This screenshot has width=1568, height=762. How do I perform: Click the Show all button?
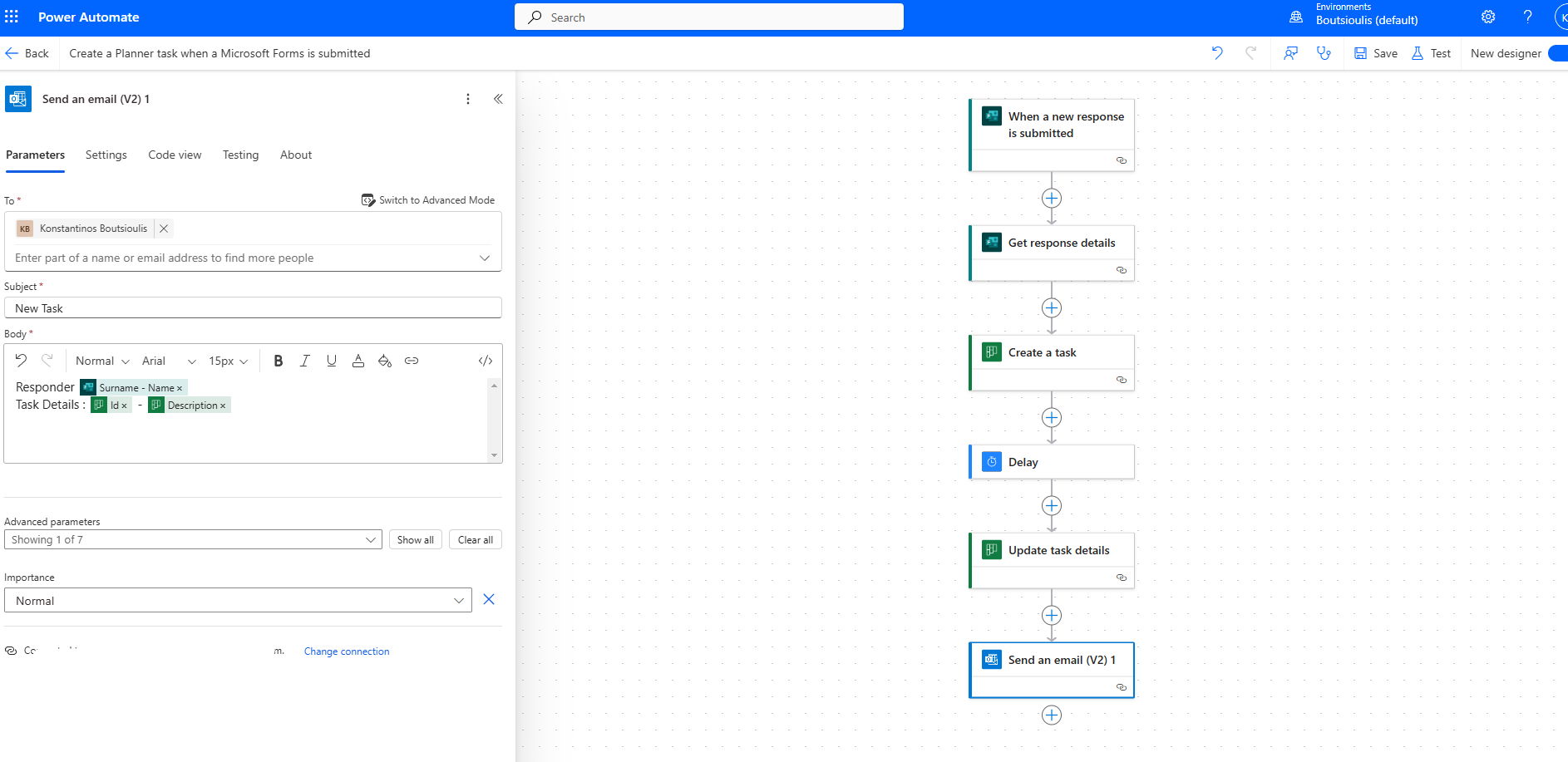pos(416,539)
